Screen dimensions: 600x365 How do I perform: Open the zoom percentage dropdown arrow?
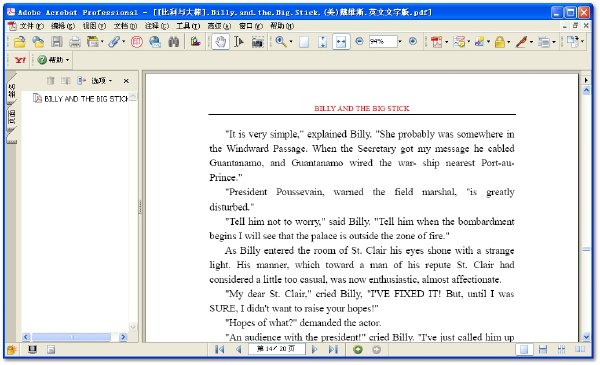400,41
